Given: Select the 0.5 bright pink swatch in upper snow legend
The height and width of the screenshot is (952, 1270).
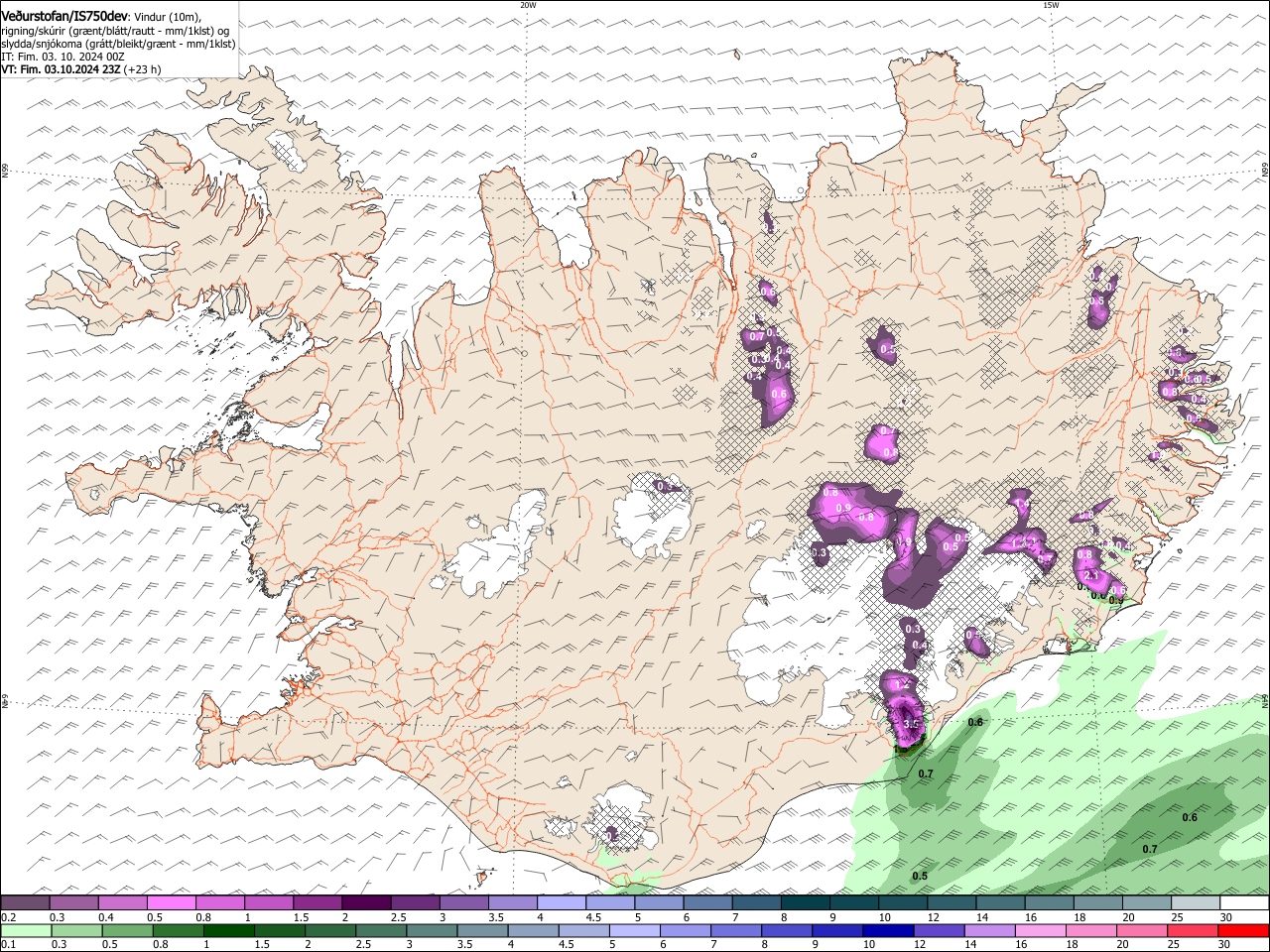Looking at the screenshot, I should click(172, 902).
